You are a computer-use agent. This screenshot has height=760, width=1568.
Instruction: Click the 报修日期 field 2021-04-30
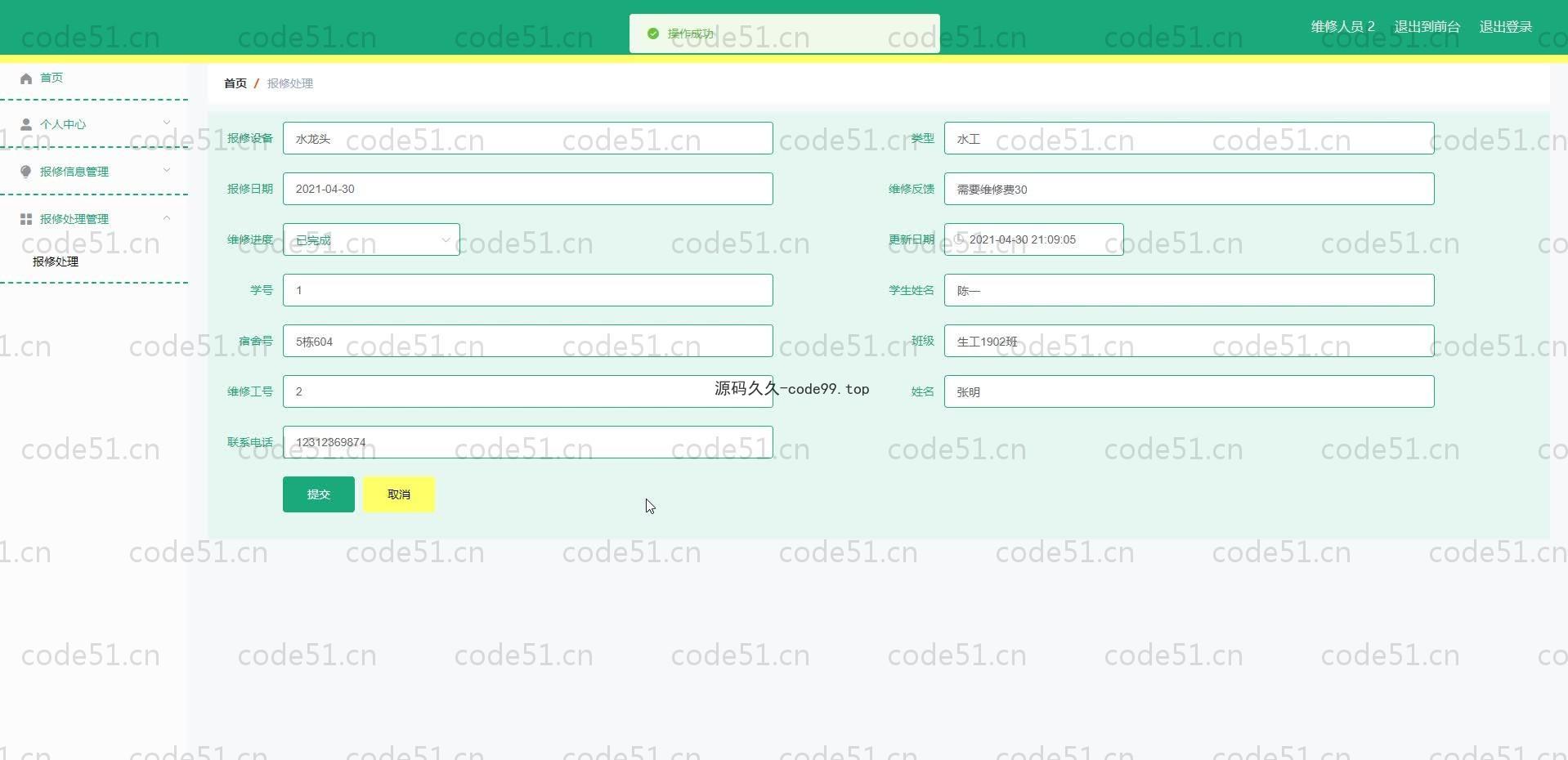(527, 189)
